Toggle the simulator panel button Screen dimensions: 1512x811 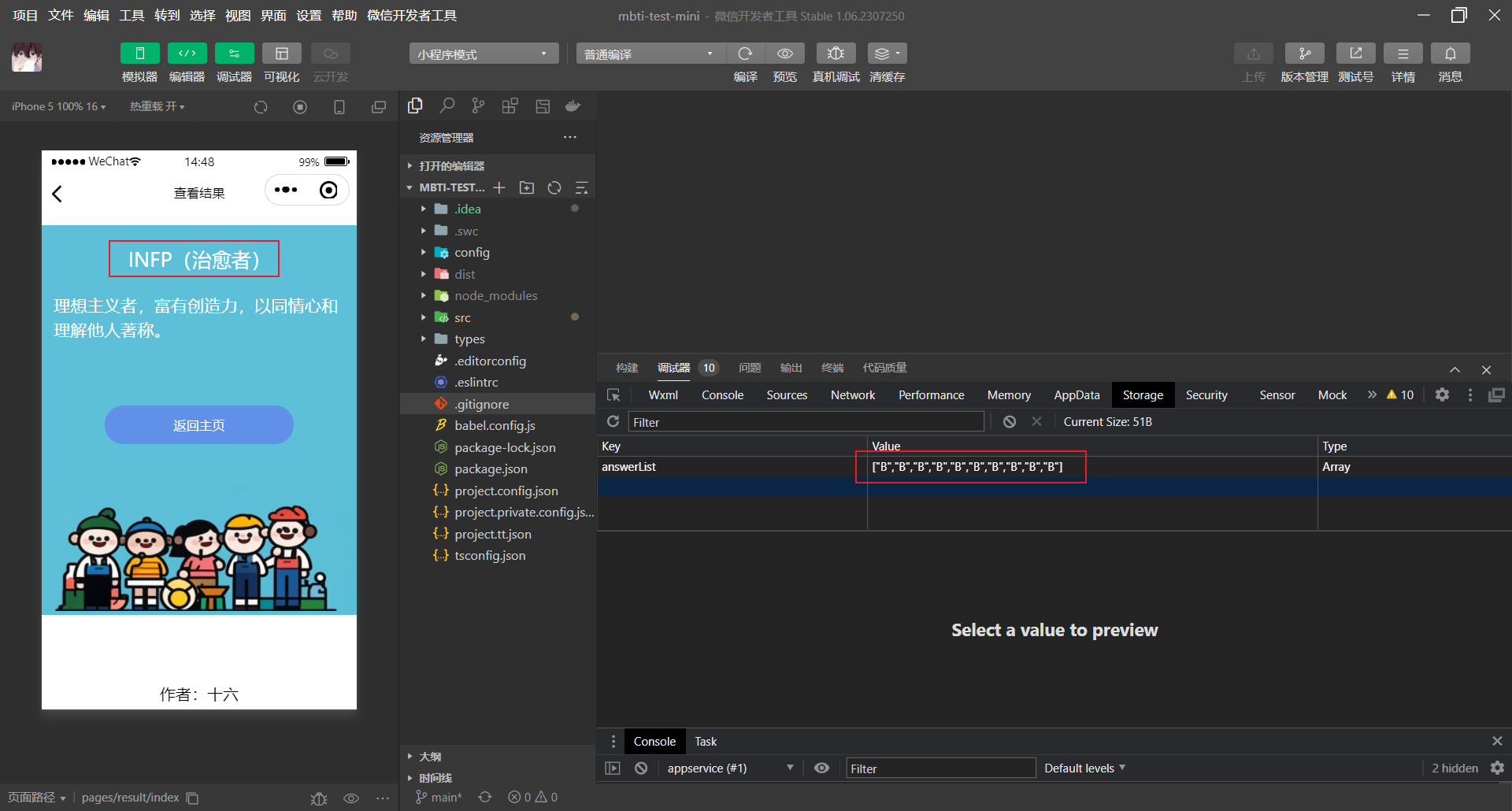click(139, 54)
